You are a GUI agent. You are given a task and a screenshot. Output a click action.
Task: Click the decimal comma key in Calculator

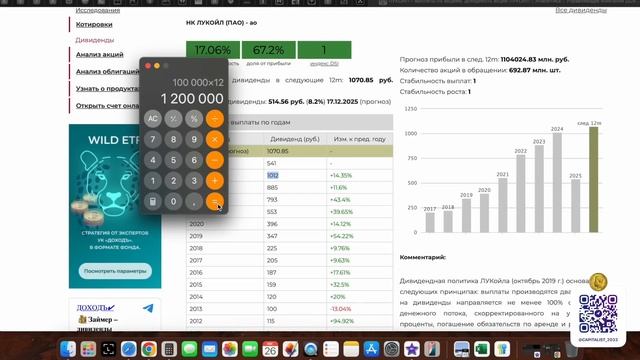point(194,201)
